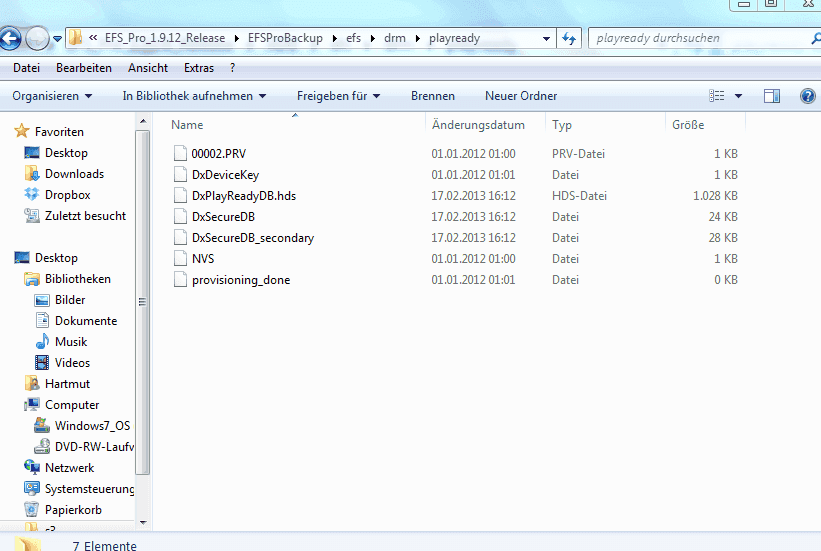Open the Freigeben für dropdown

[338, 96]
